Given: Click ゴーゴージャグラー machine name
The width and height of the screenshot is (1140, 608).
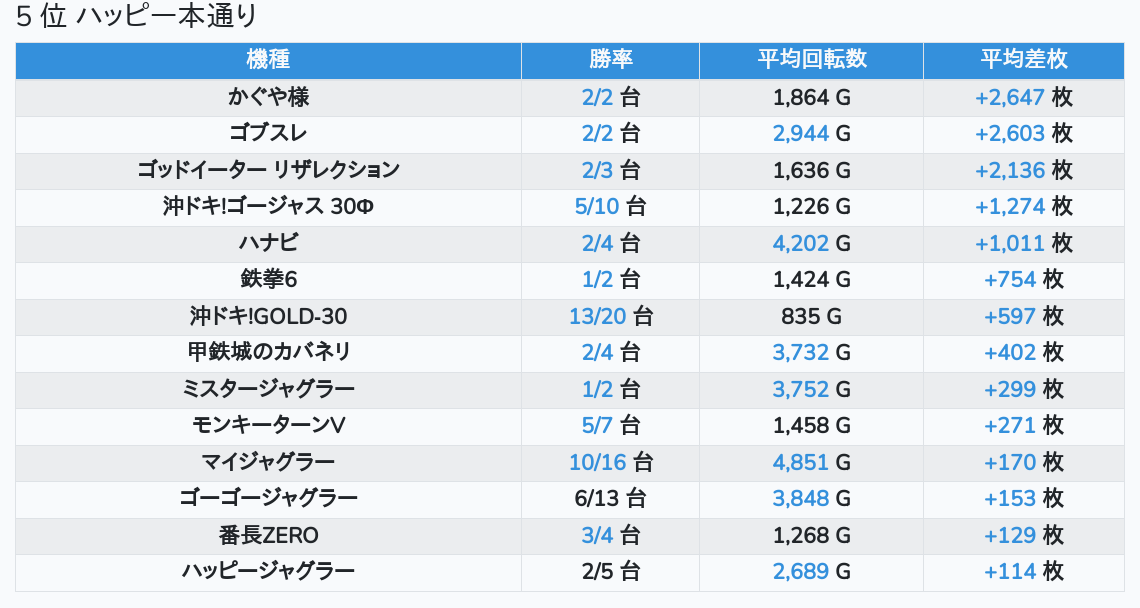Looking at the screenshot, I should pos(268,498).
